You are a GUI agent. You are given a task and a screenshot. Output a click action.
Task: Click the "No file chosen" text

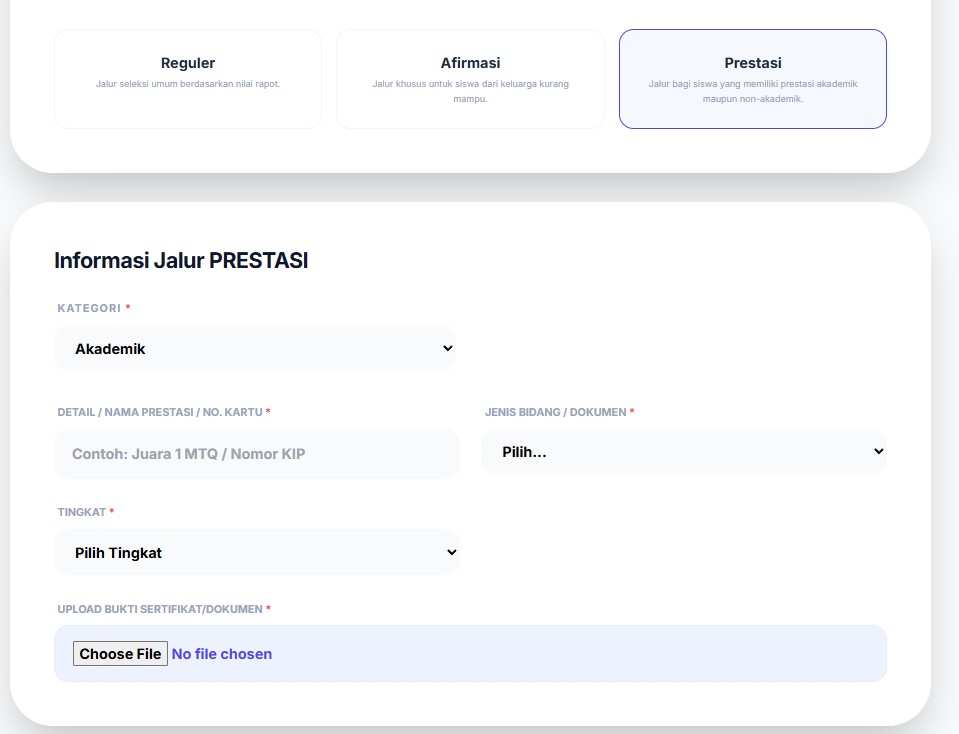pyautogui.click(x=222, y=654)
